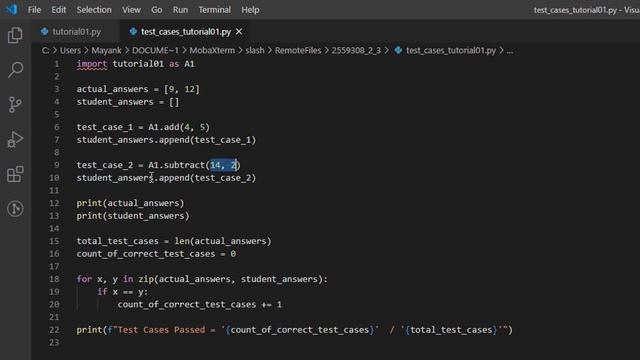Click 'print(actual_answers)' on line 12
The height and width of the screenshot is (360, 640).
pos(130,203)
